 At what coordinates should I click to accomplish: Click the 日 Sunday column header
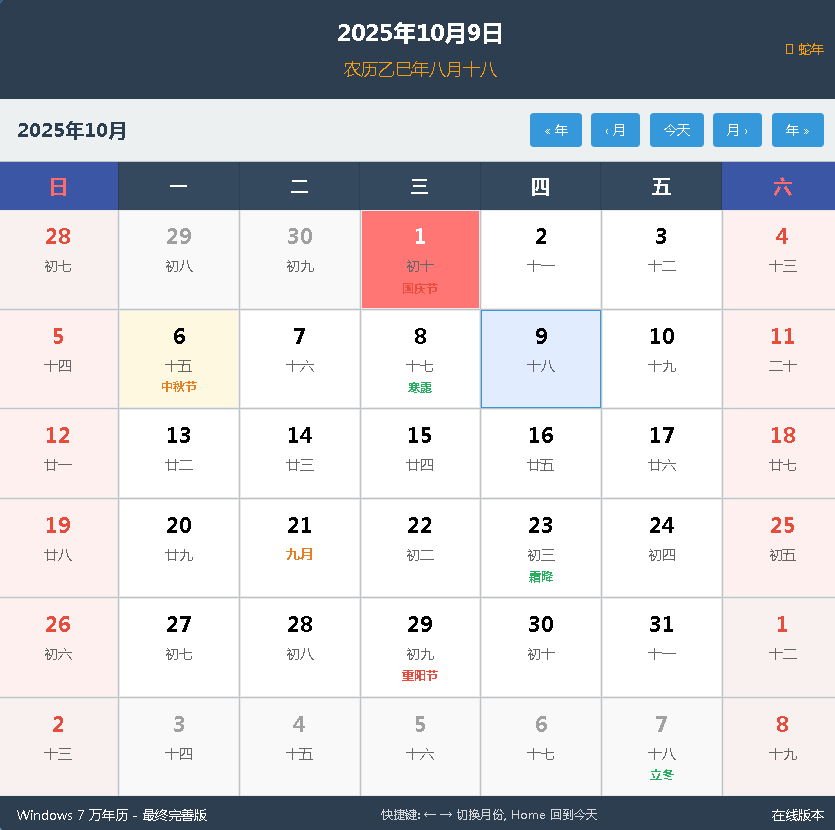(x=59, y=187)
